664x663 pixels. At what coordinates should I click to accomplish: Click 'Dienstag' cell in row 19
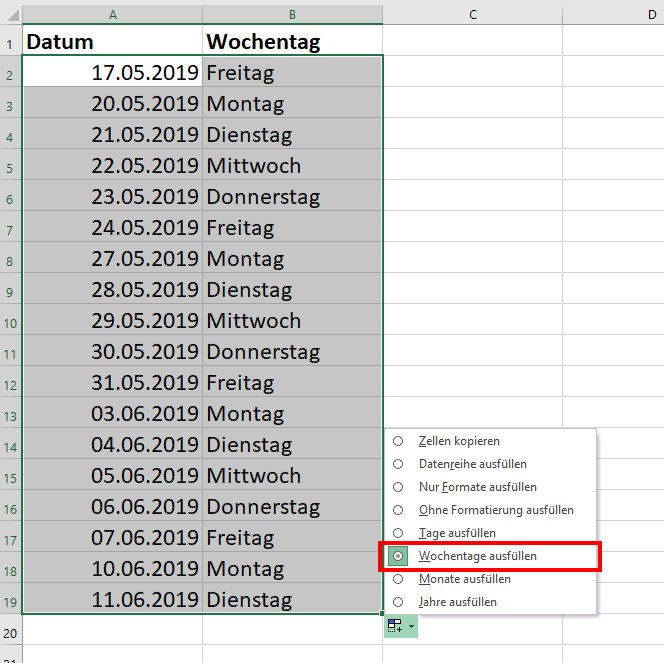[x=293, y=598]
